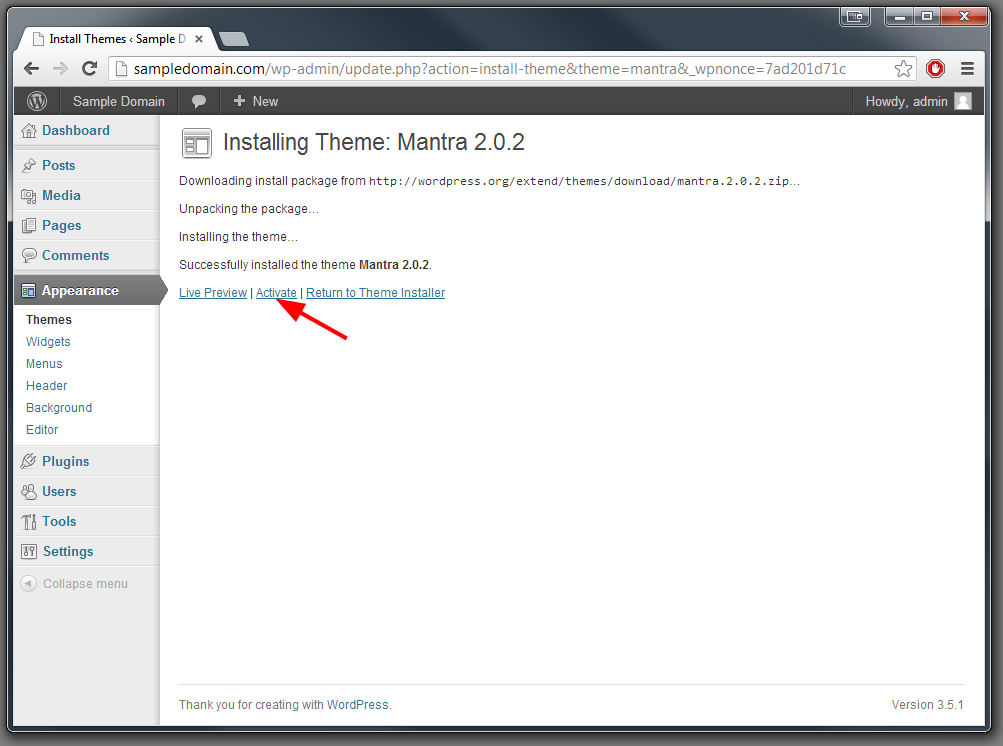Bookmark this page with the star icon
1003x746 pixels.
click(903, 69)
